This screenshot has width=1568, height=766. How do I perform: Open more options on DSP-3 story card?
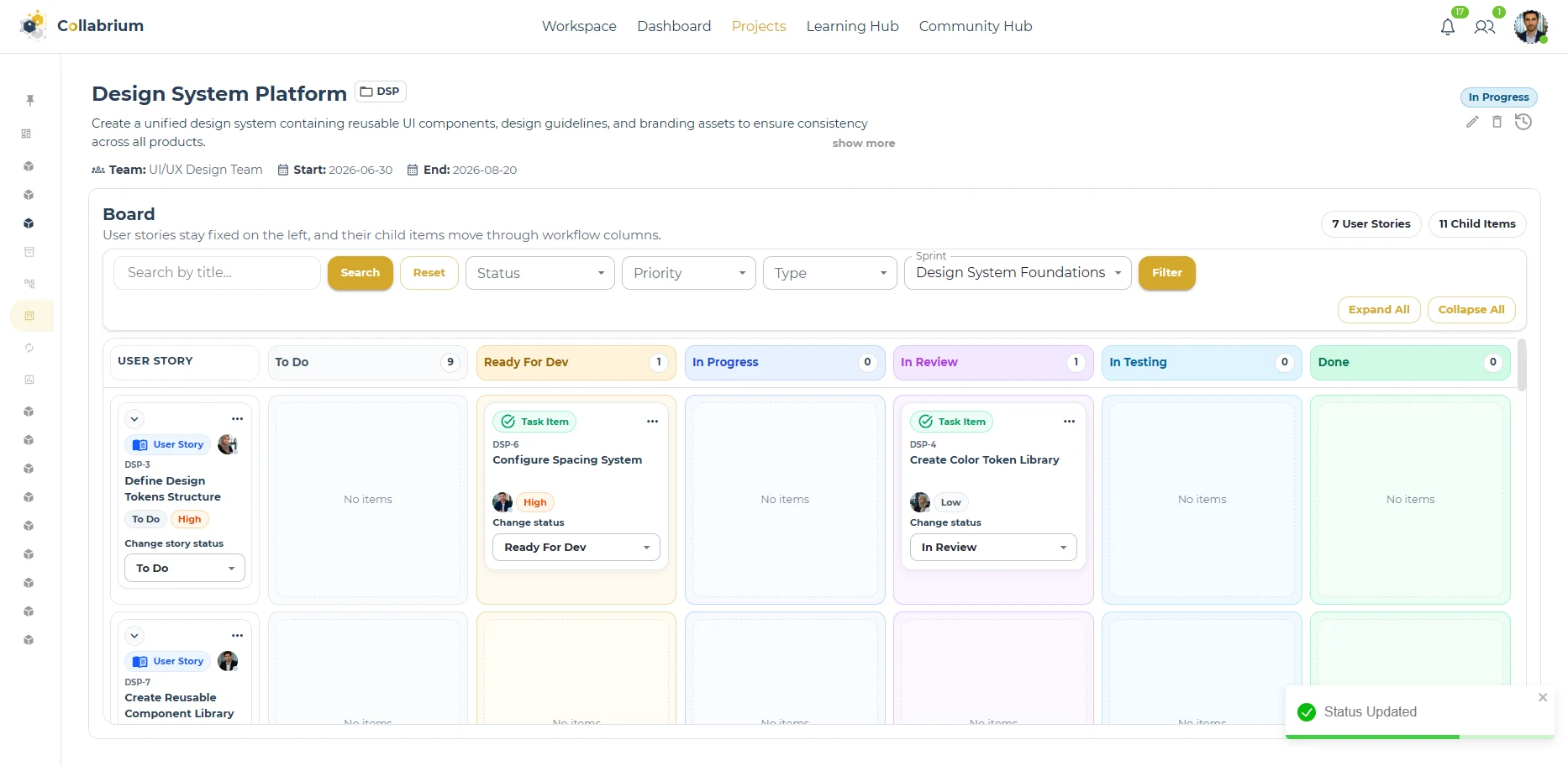238,418
